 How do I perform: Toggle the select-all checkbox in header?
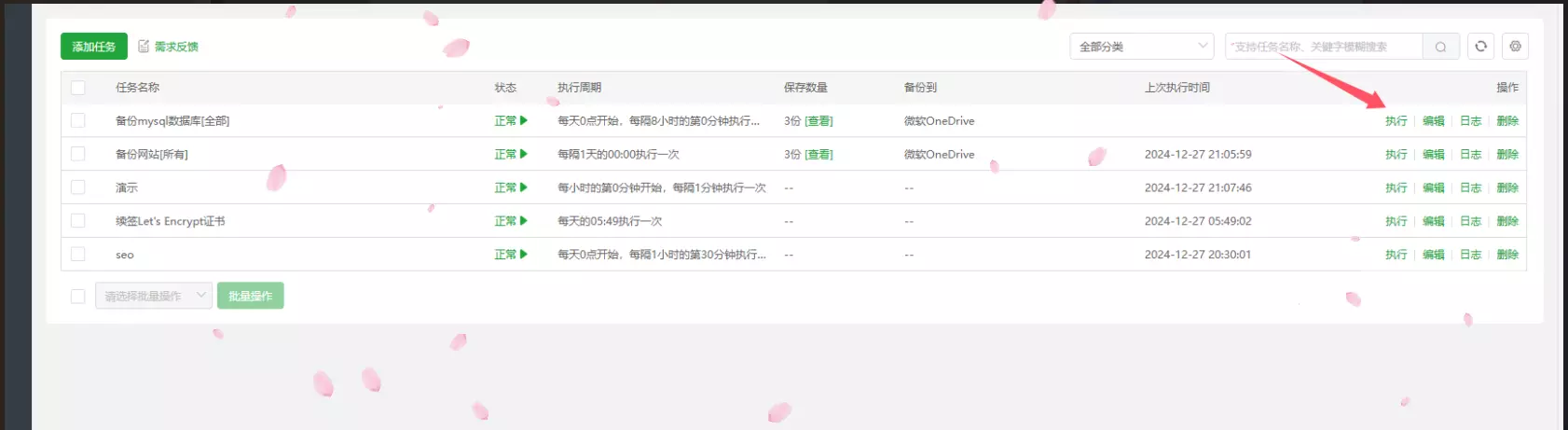coord(78,88)
